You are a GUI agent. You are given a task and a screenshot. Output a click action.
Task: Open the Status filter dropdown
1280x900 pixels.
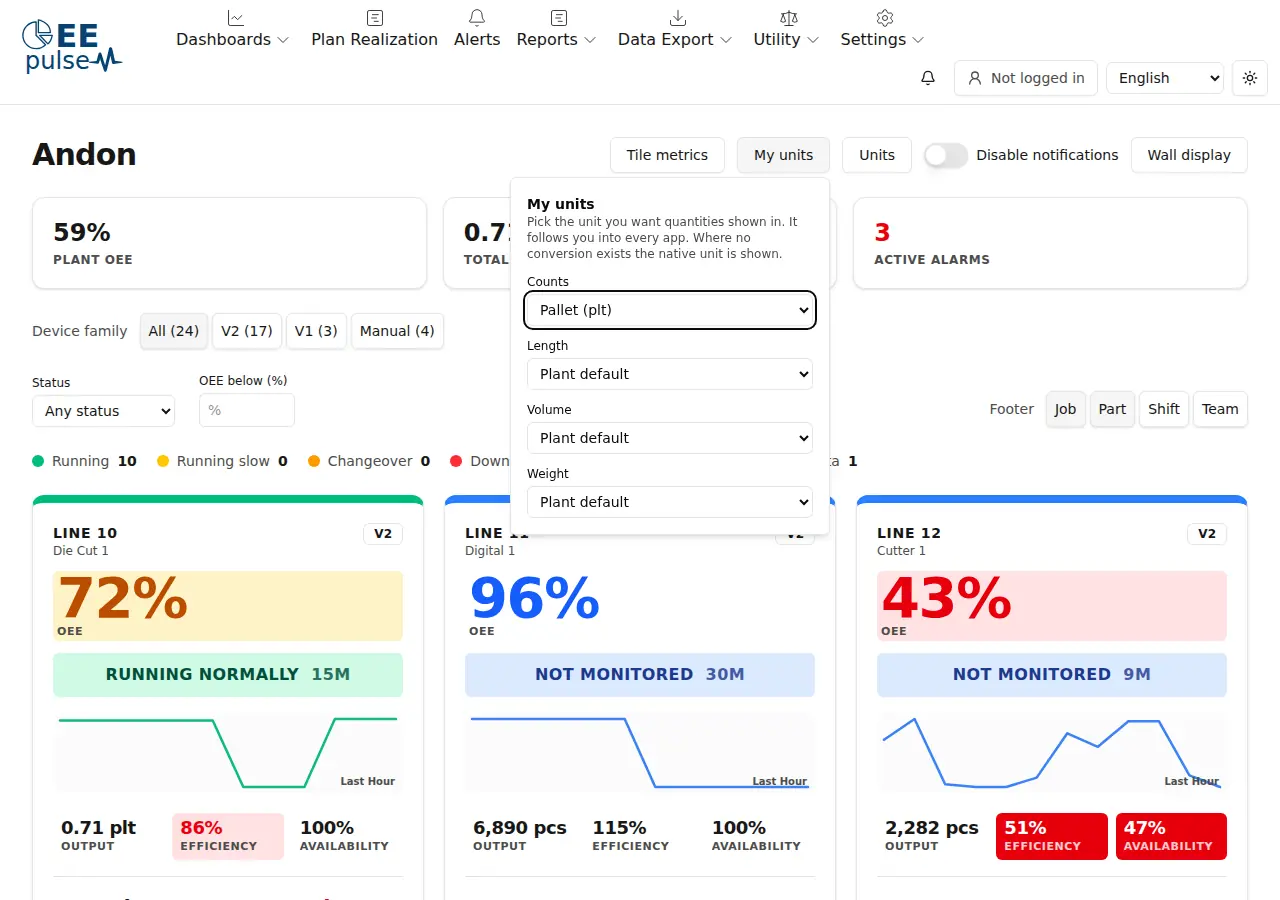103,411
